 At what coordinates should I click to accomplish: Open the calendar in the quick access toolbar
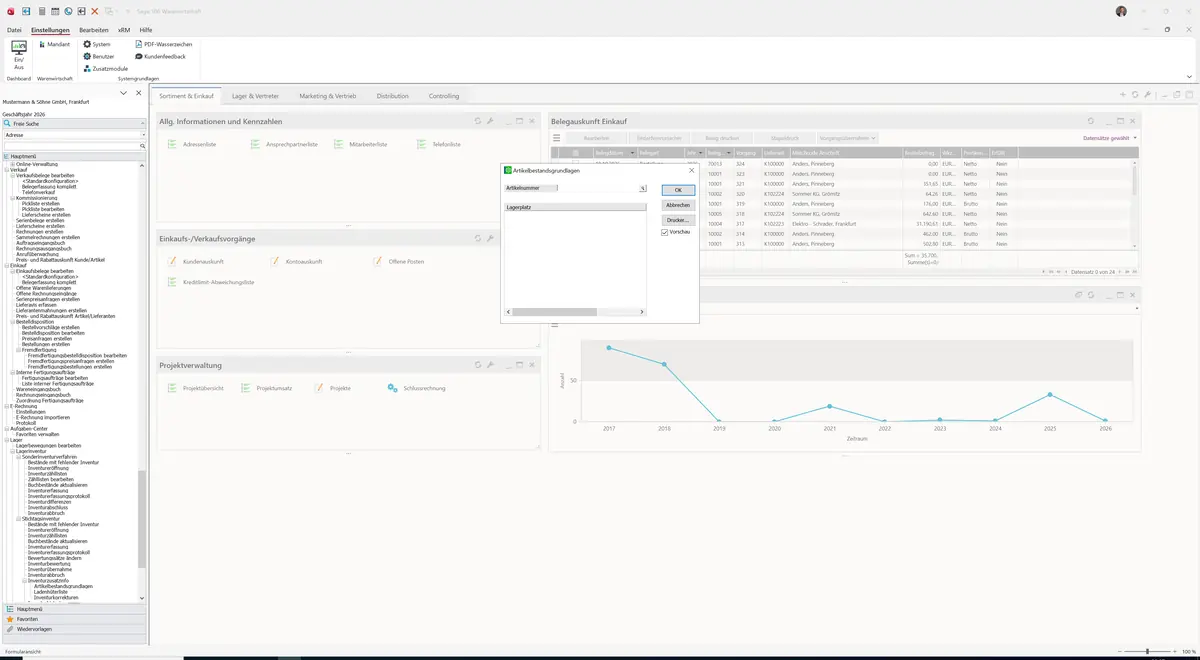point(54,11)
